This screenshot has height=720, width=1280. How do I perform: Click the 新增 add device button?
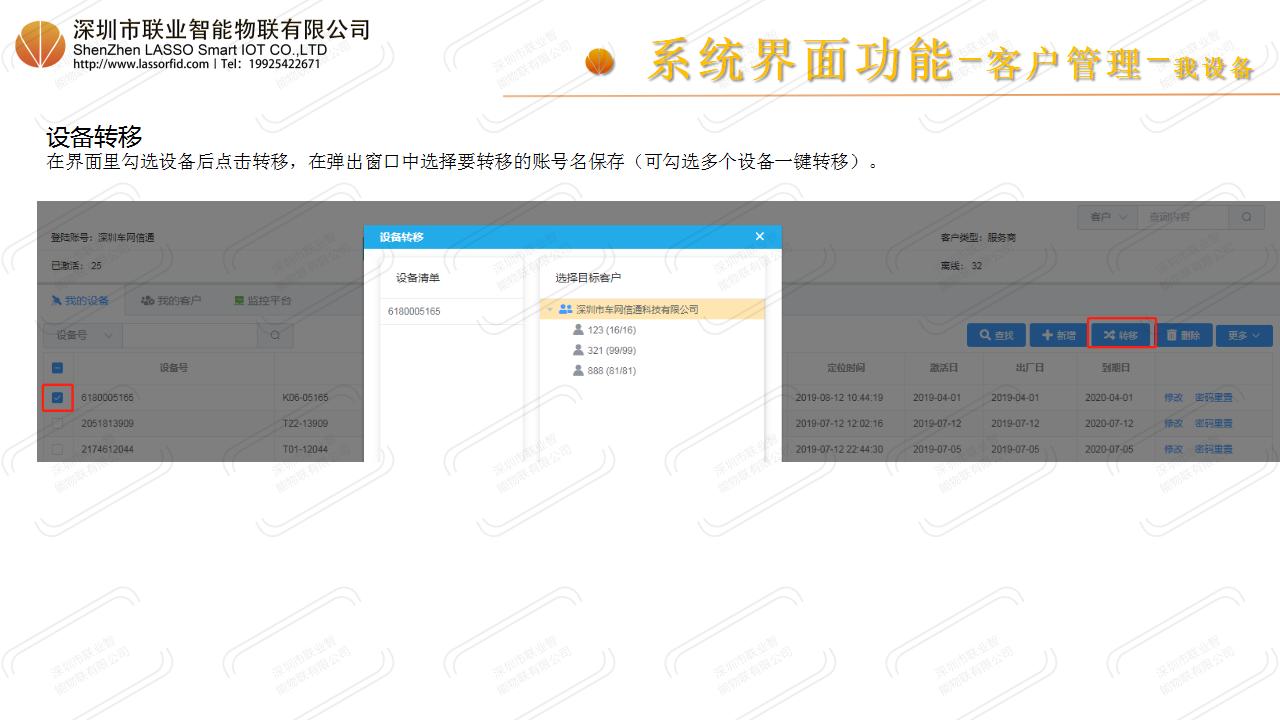(1058, 335)
